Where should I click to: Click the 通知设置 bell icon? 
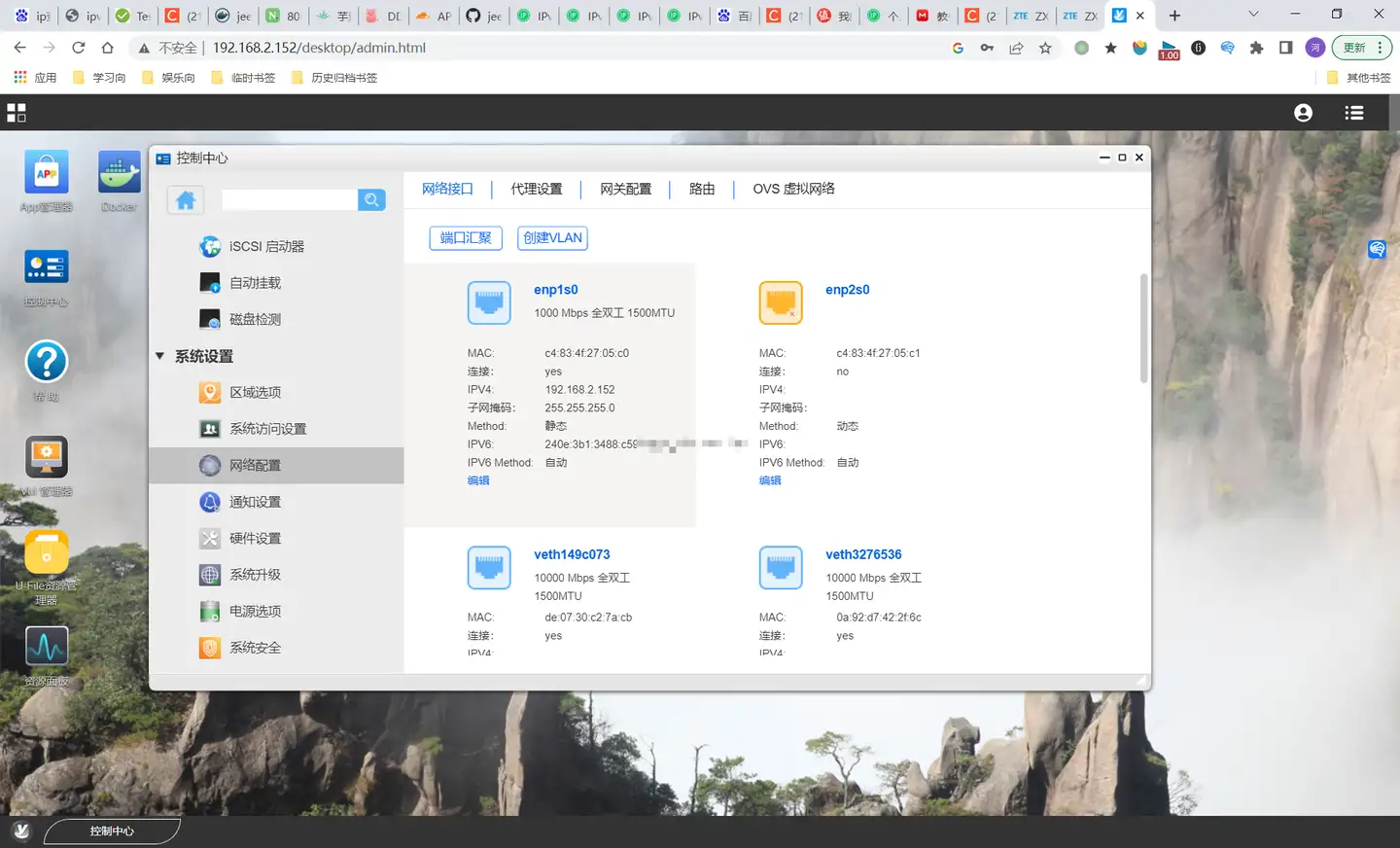point(210,502)
